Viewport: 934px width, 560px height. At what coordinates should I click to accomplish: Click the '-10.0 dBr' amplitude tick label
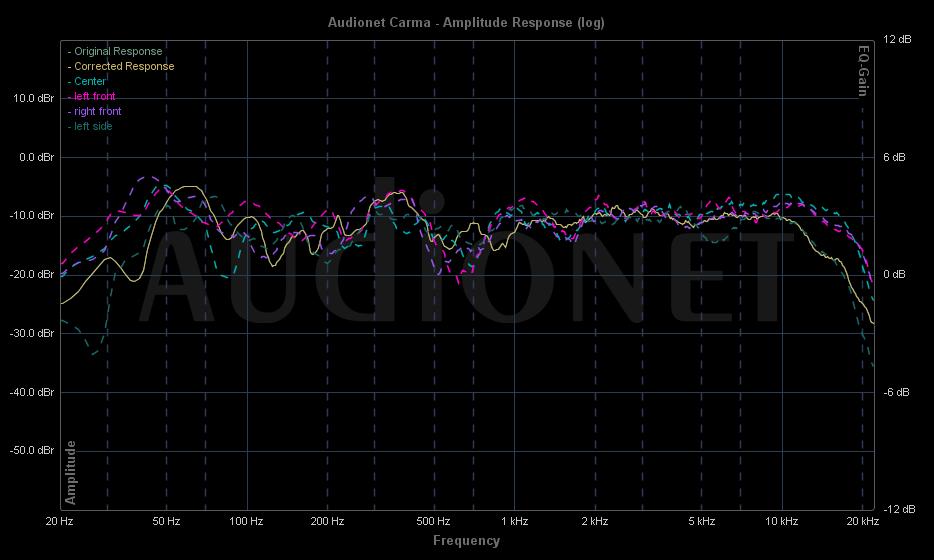pos(32,215)
